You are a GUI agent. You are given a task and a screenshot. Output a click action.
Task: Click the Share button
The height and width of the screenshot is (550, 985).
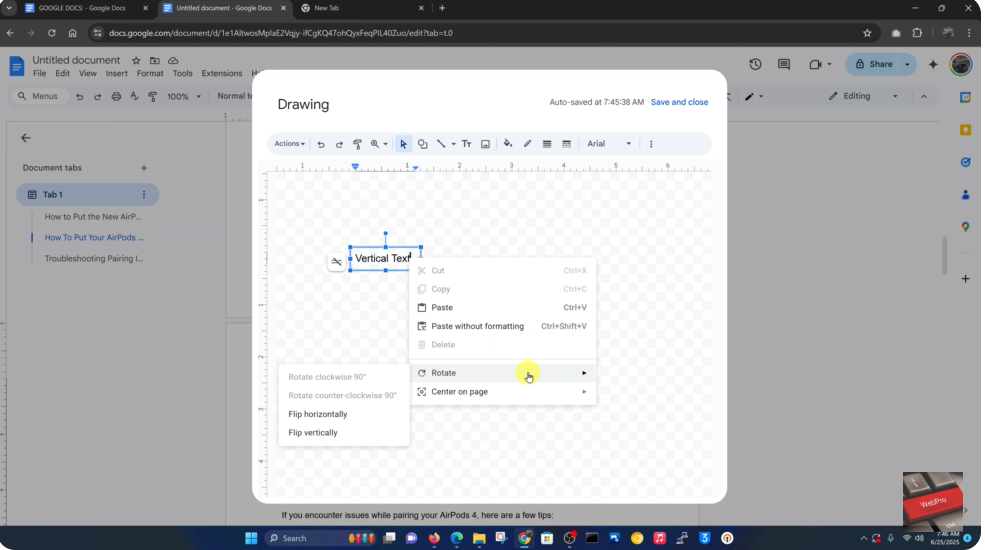(873, 64)
